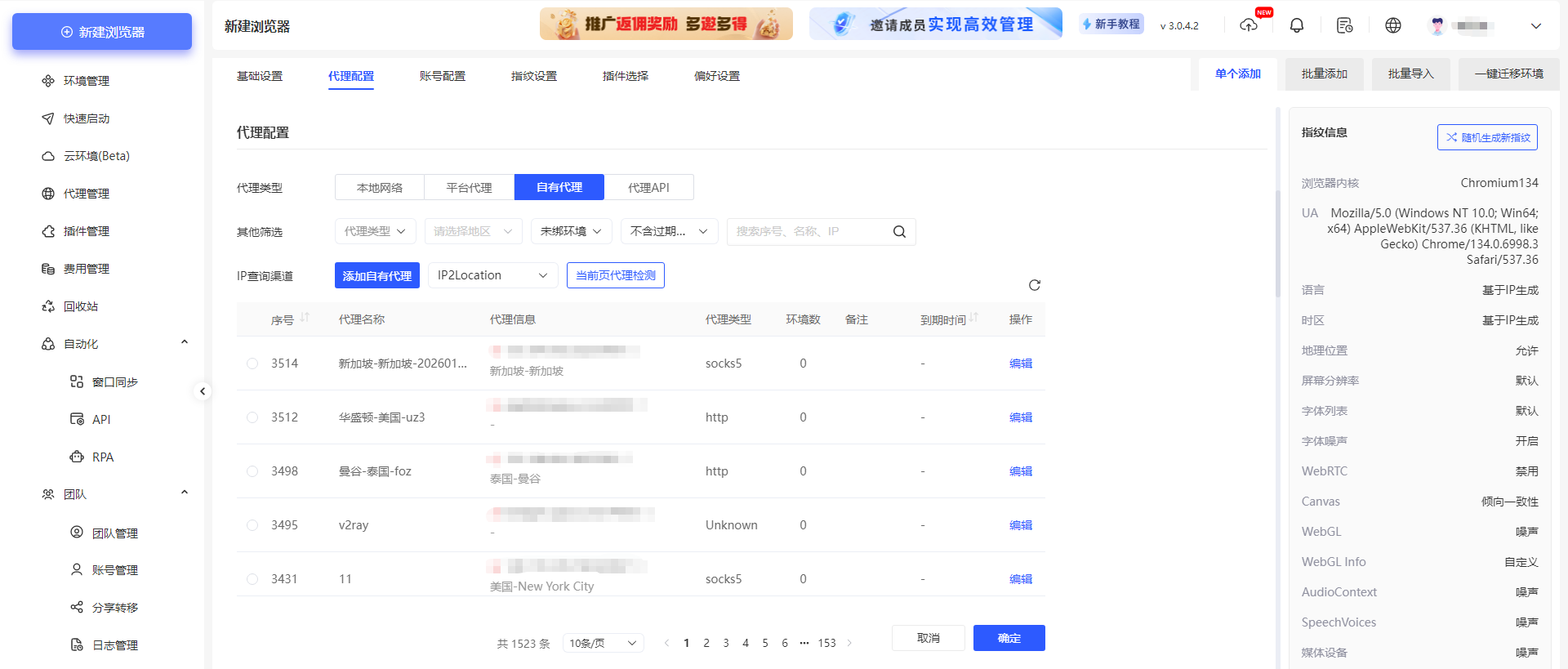Switch to the 批量添加 tab
The width and height of the screenshot is (1568, 669).
click(1325, 74)
